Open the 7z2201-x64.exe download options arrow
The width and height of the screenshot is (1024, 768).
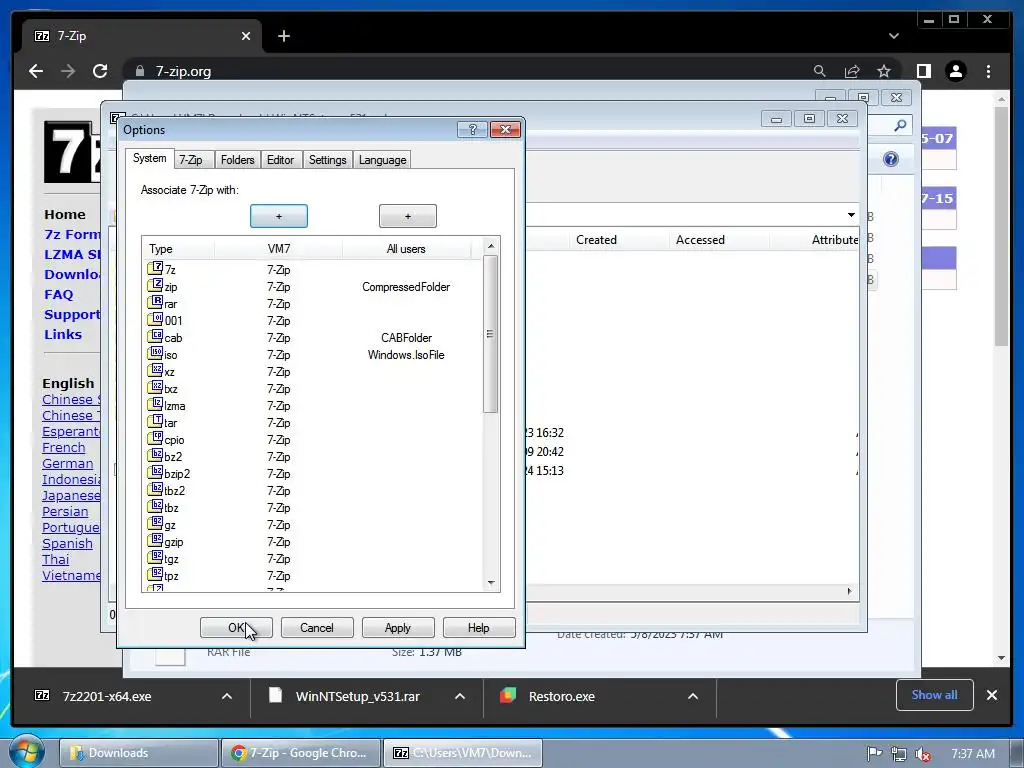(x=227, y=696)
